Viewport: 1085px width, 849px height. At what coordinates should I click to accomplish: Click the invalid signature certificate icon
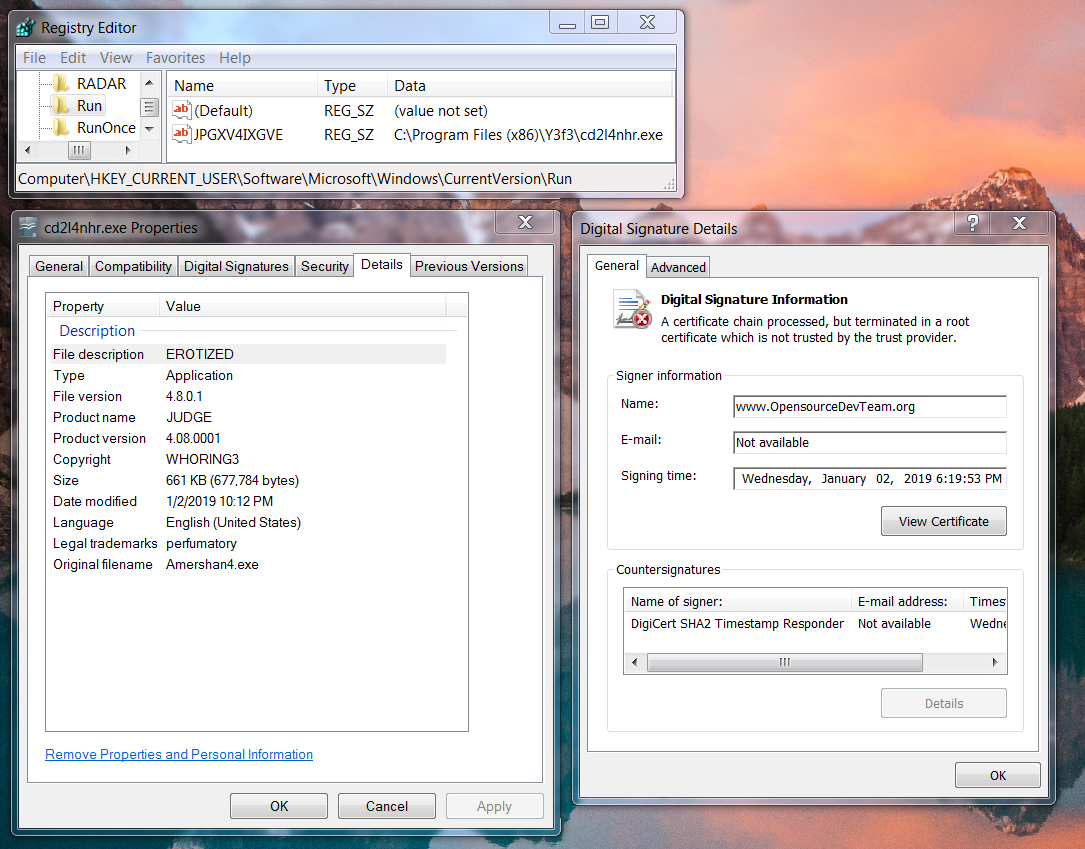click(x=632, y=309)
